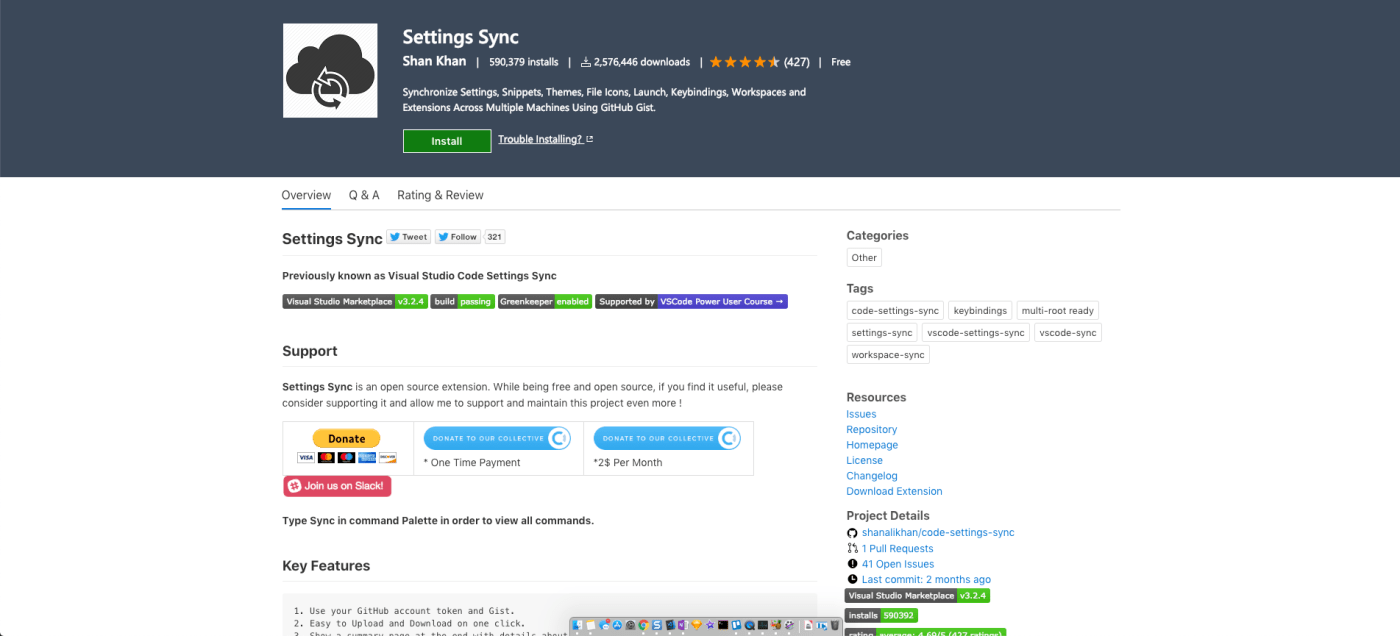The width and height of the screenshot is (1400, 636).
Task: Open Google Chrome from the dock
Action: click(644, 625)
